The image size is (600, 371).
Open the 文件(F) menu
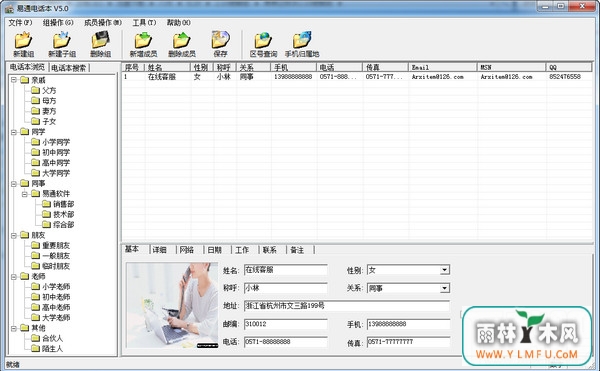tap(20, 23)
